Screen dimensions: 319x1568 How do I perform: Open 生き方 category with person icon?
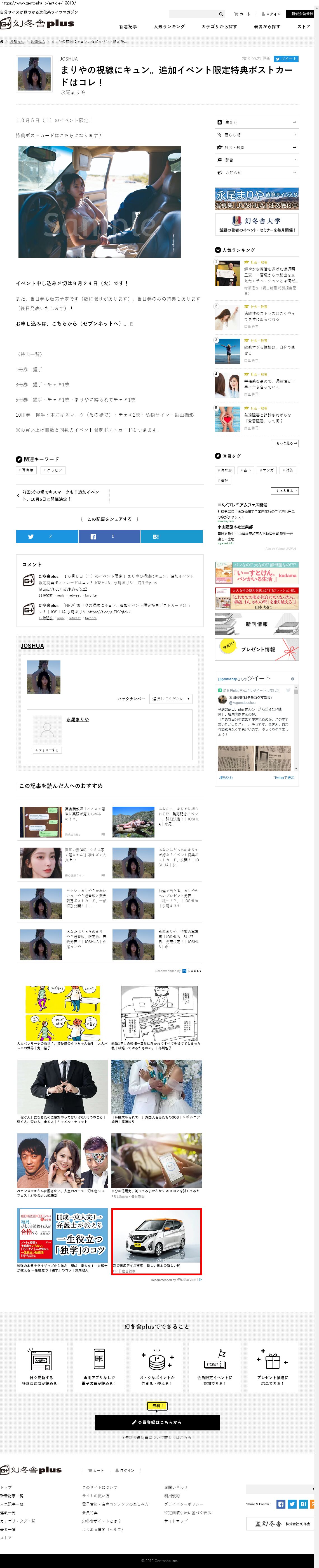tap(257, 122)
